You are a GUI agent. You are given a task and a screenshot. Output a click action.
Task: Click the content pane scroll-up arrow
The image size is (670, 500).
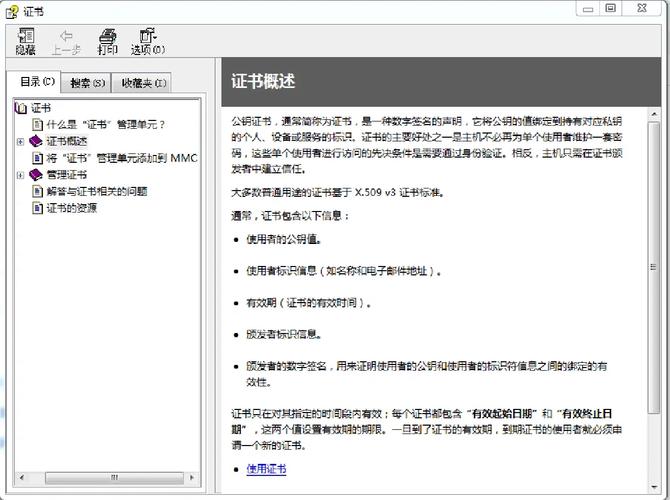(x=653, y=114)
